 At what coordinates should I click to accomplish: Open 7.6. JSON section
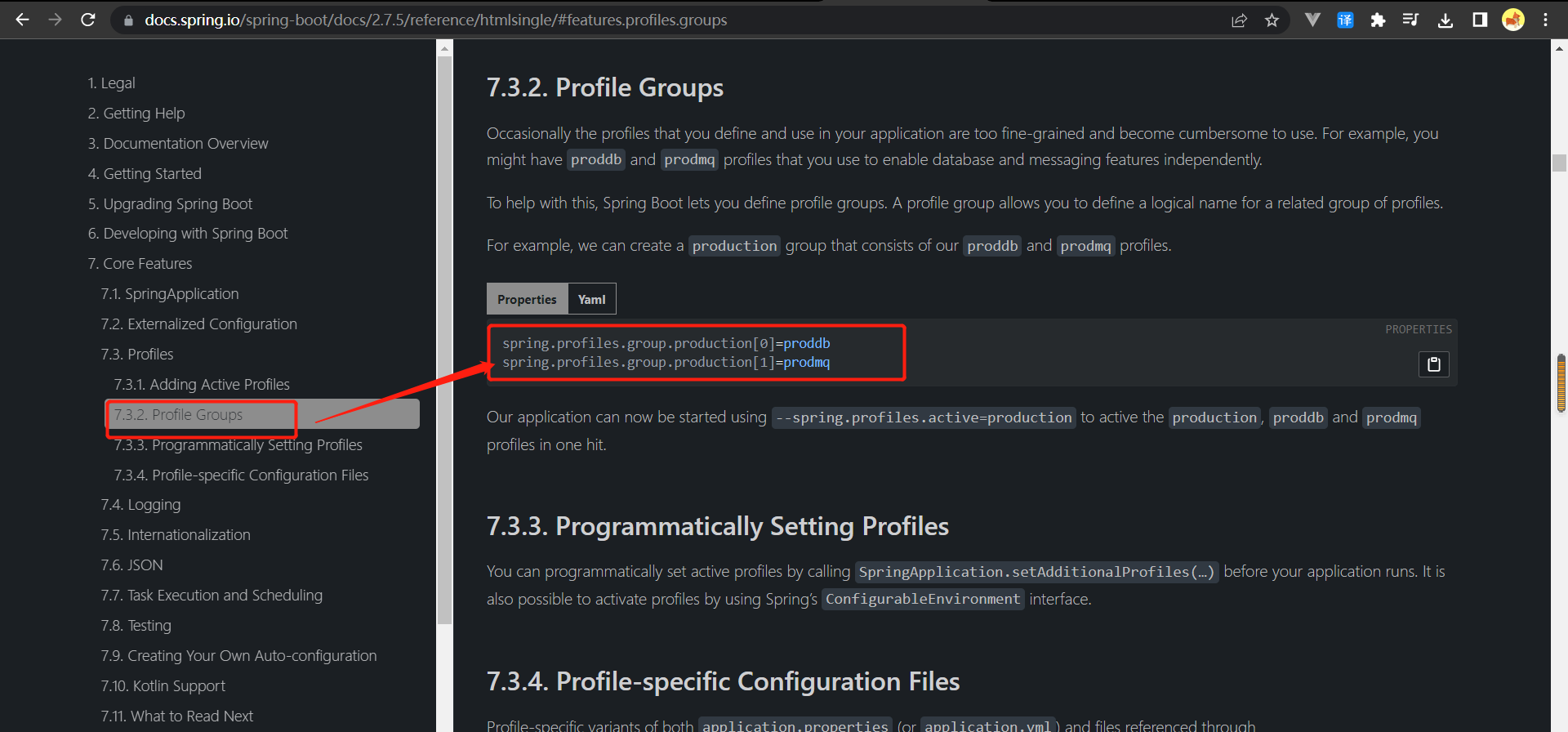pyautogui.click(x=131, y=565)
